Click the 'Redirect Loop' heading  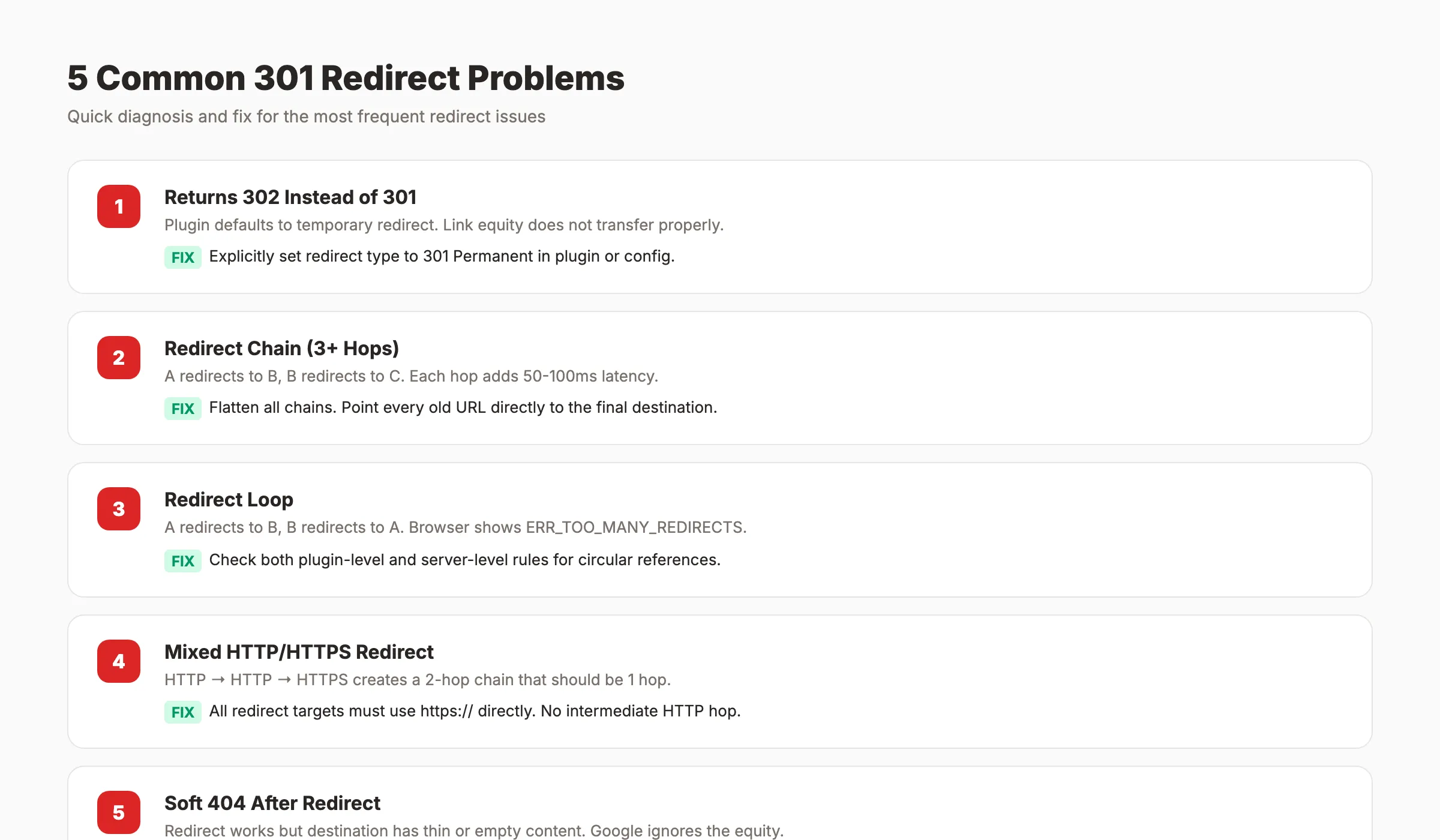229,499
